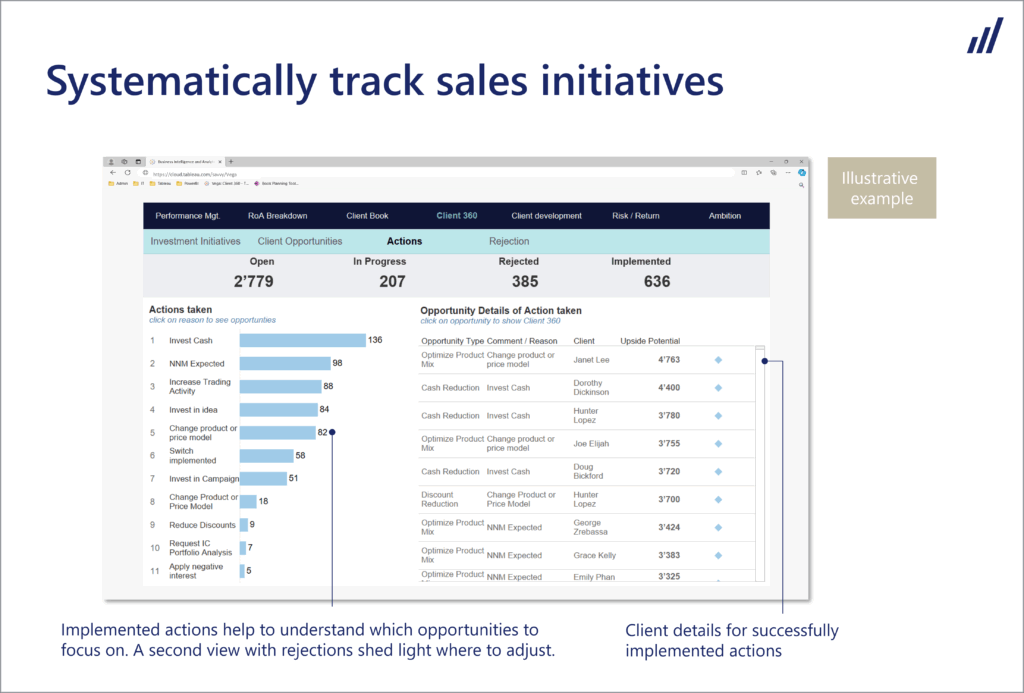The height and width of the screenshot is (693, 1024).
Task: Click the diamond marker in Janet Lee's row
Action: point(718,360)
